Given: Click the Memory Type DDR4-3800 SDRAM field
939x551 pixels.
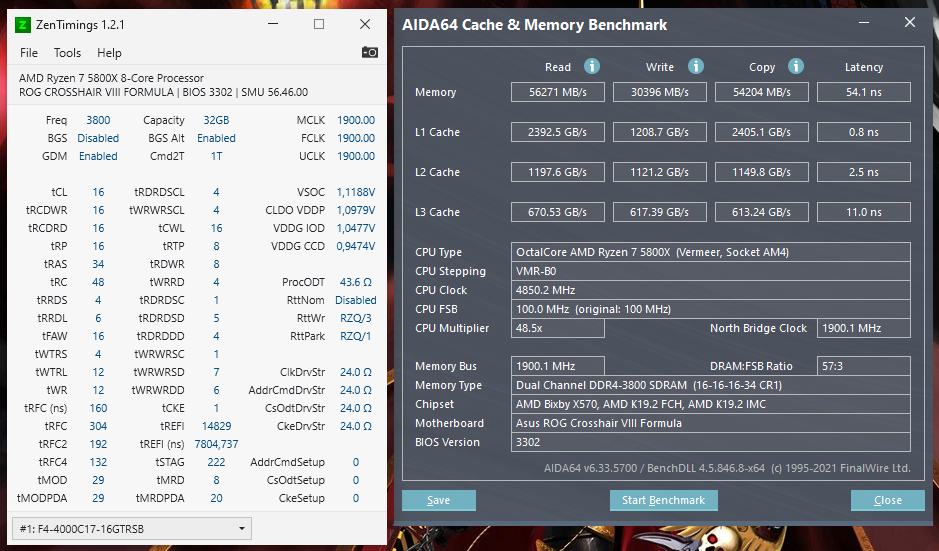Looking at the screenshot, I should point(711,385).
